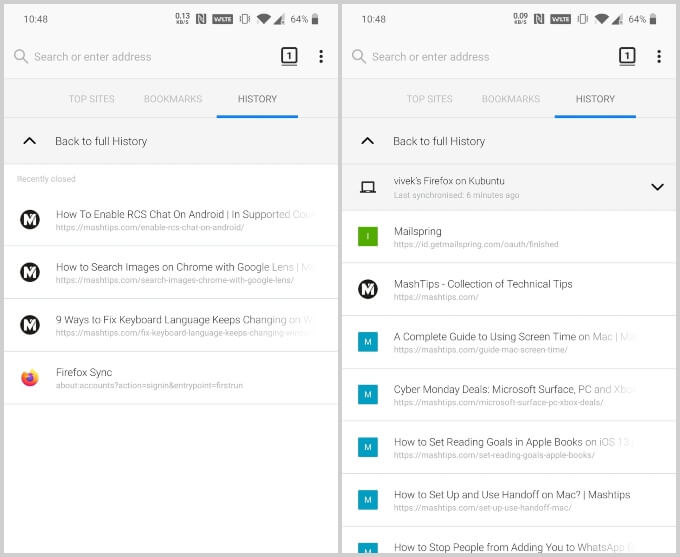Image resolution: width=680 pixels, height=557 pixels.
Task: Open overflow menu in right phone screen
Action: click(659, 56)
